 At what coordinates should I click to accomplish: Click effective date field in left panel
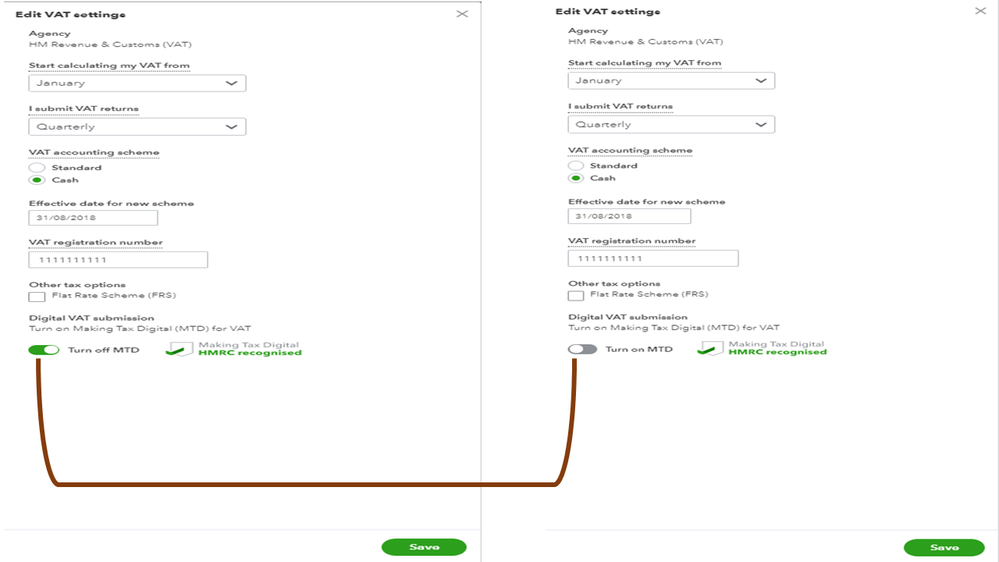(x=93, y=218)
